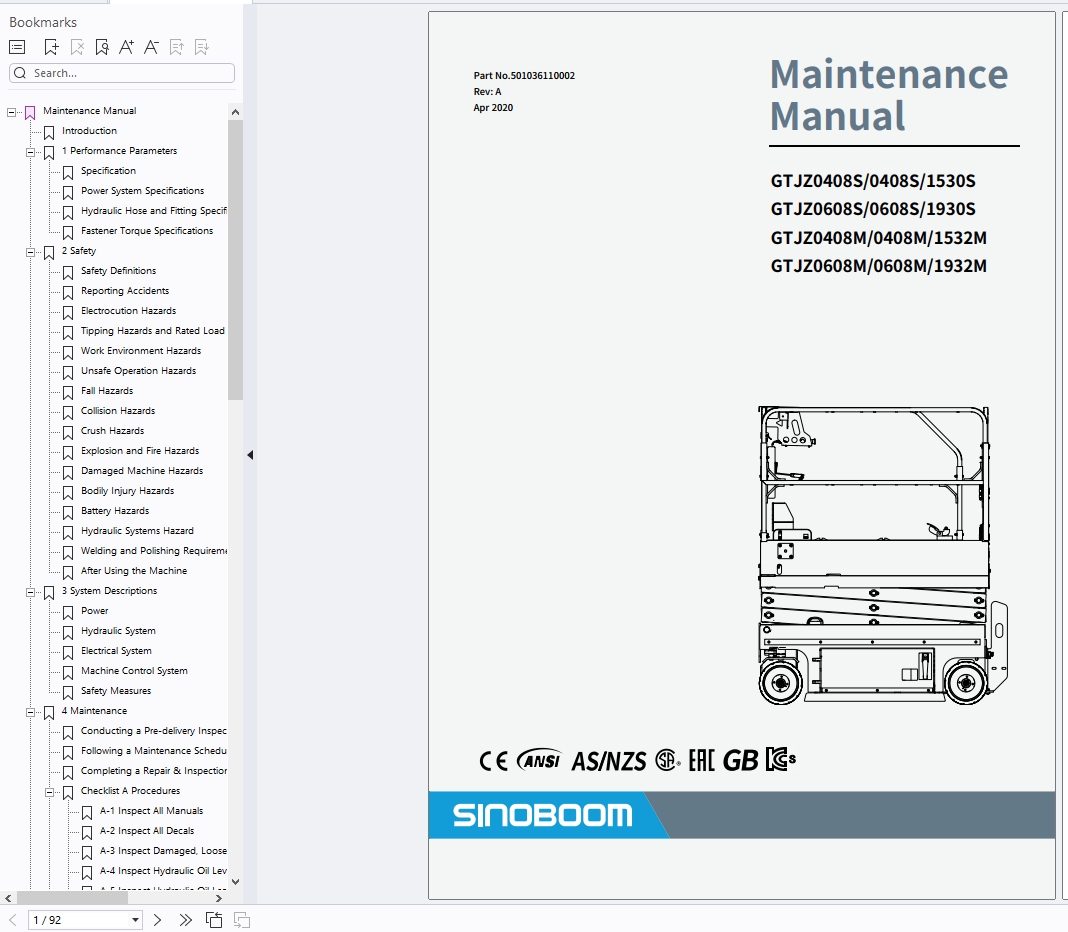The width and height of the screenshot is (1068, 932).
Task: Click bookmark icon beside Welding and Polishing
Action: (x=68, y=553)
